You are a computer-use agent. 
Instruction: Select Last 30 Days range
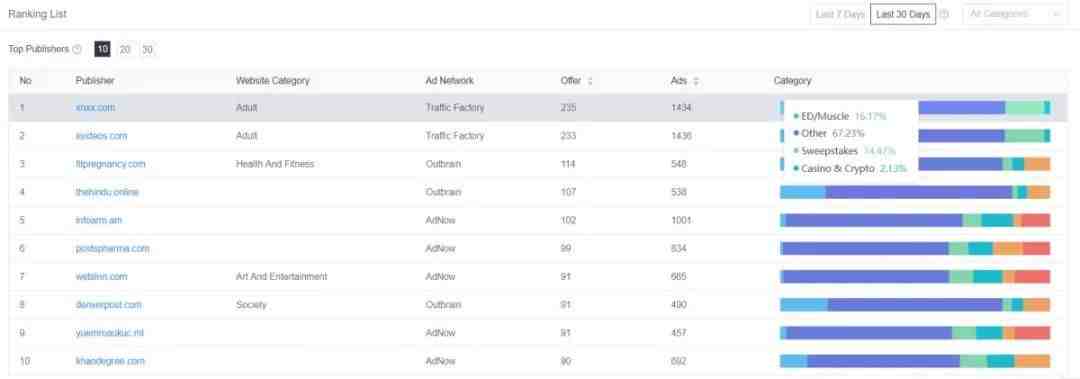point(903,14)
